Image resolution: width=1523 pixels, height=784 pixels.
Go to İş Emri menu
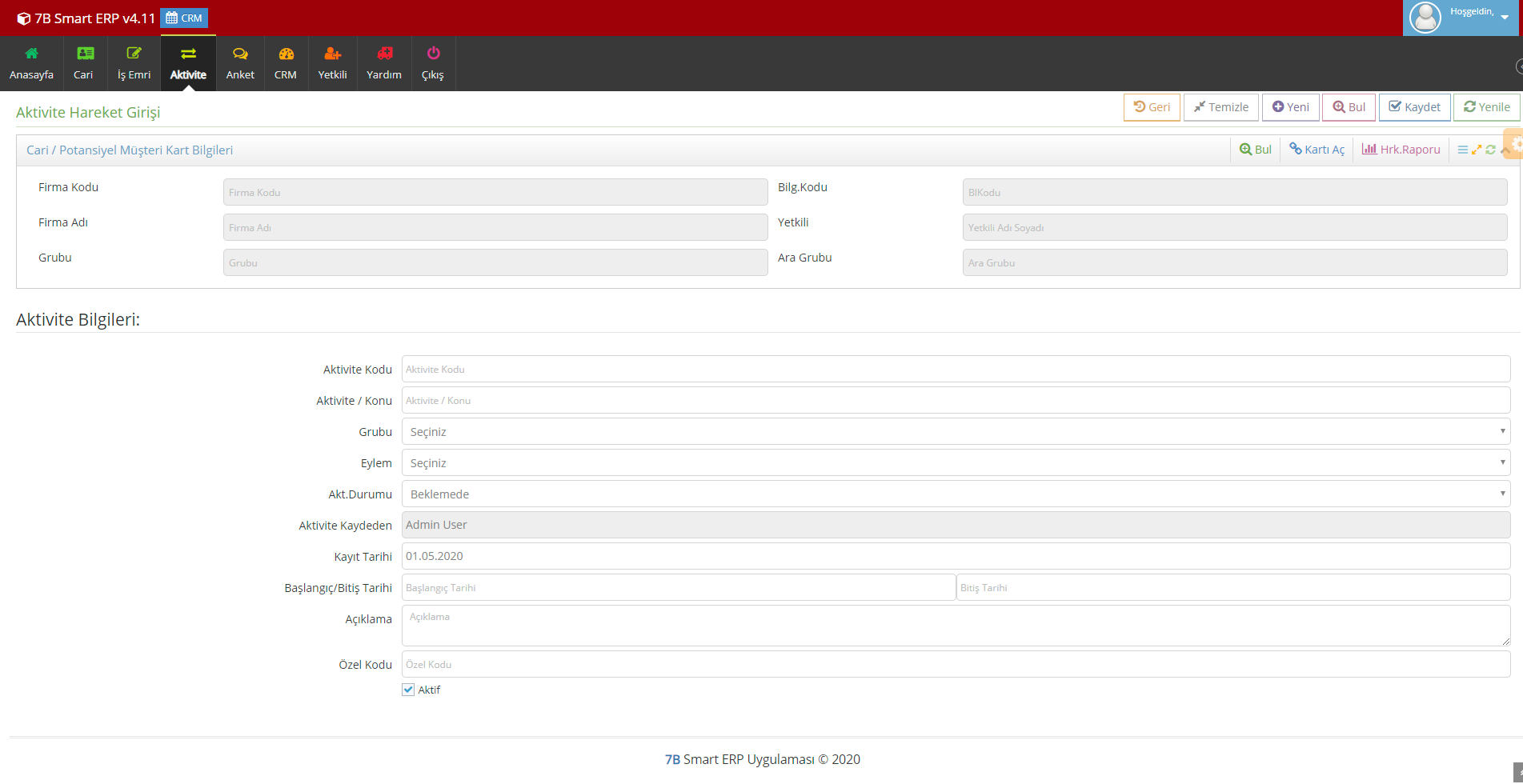[x=134, y=63]
